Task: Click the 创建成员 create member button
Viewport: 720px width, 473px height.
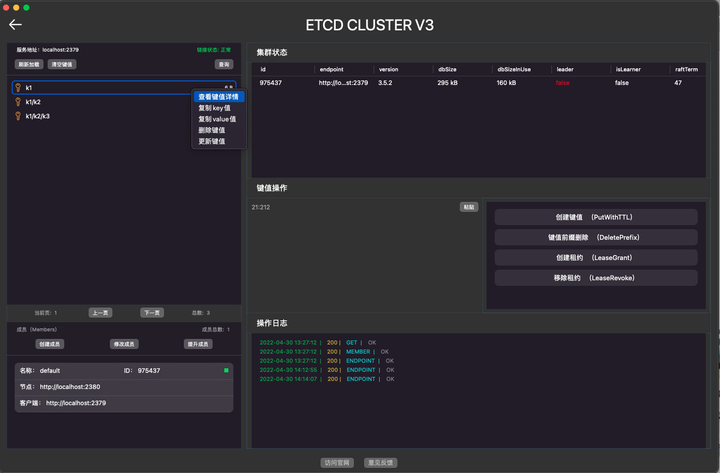Action: coord(50,344)
